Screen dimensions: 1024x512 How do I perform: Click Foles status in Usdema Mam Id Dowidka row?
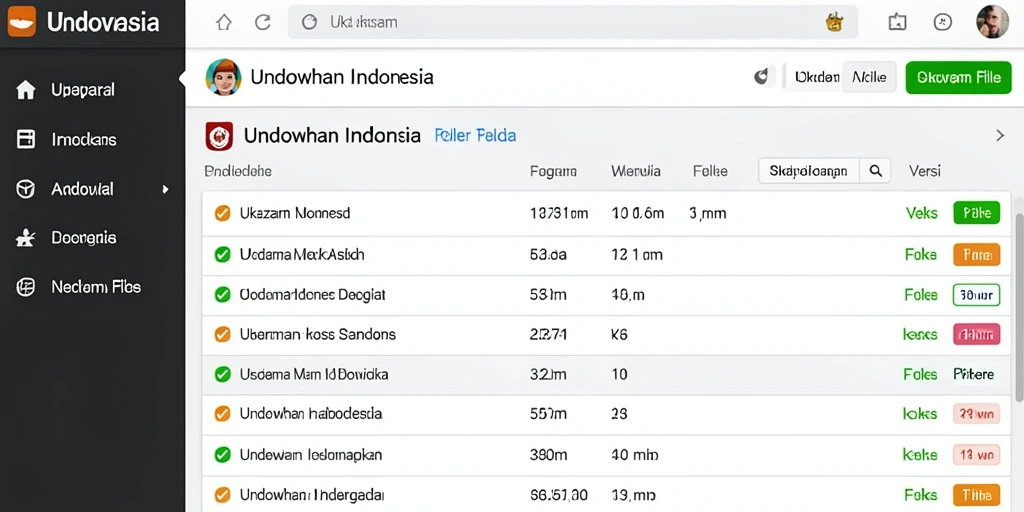(x=921, y=374)
